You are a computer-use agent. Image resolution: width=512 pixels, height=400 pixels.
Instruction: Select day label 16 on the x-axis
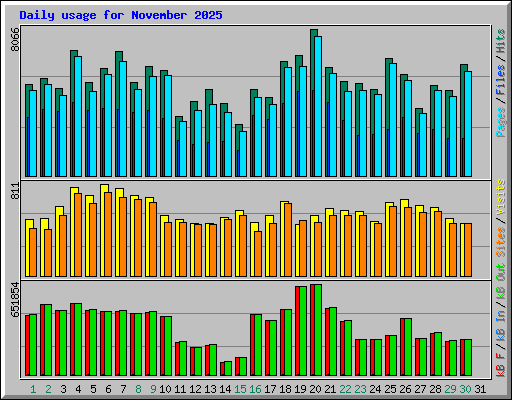pyautogui.click(x=255, y=389)
